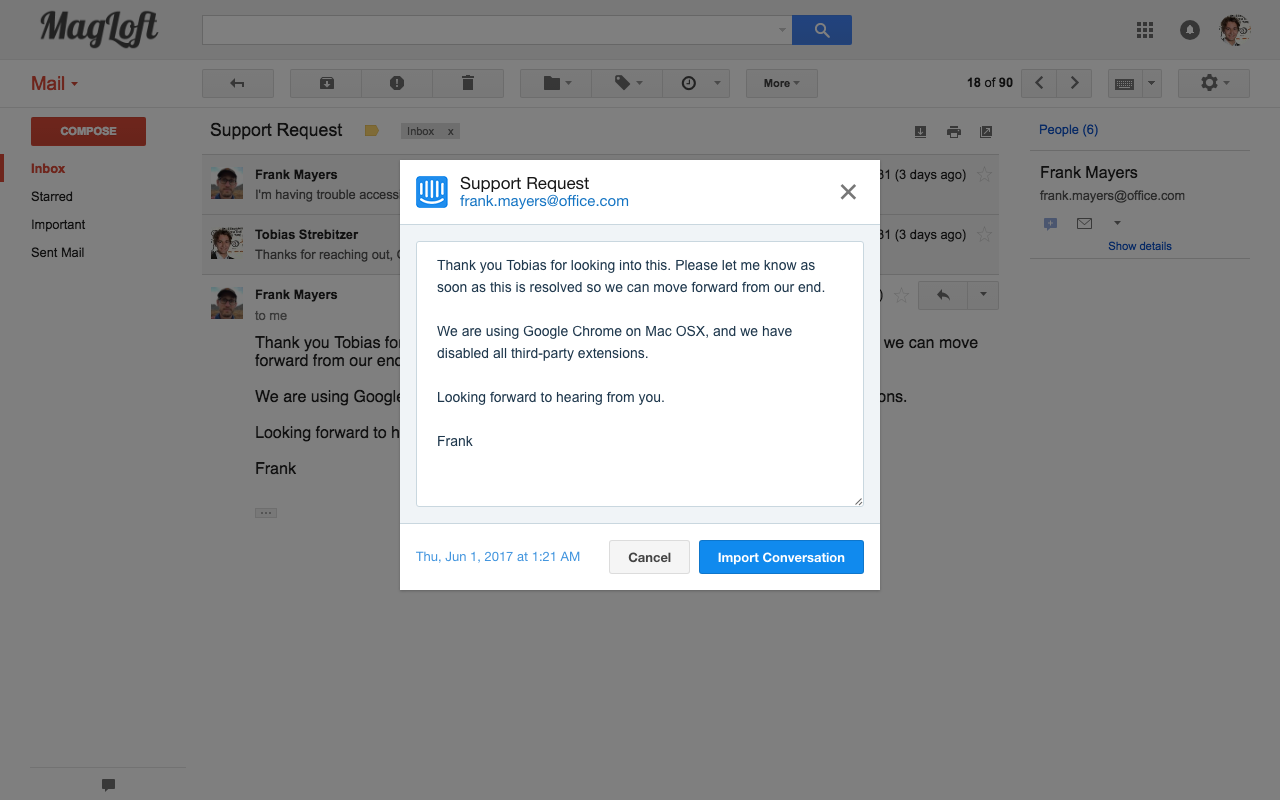Image resolution: width=1280 pixels, height=800 pixels.
Task: Click the Intercom logo in the dialog
Action: pos(432,192)
